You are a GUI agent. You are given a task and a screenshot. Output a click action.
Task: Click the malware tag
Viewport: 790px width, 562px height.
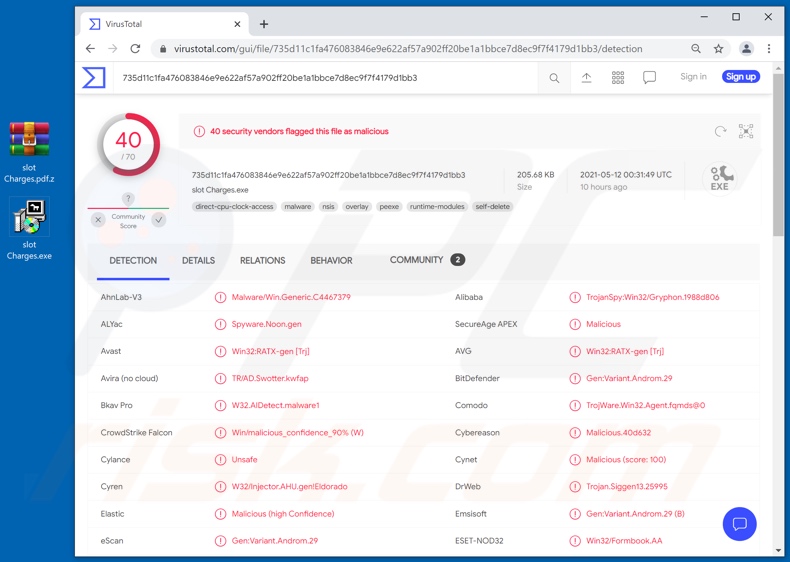tap(298, 207)
